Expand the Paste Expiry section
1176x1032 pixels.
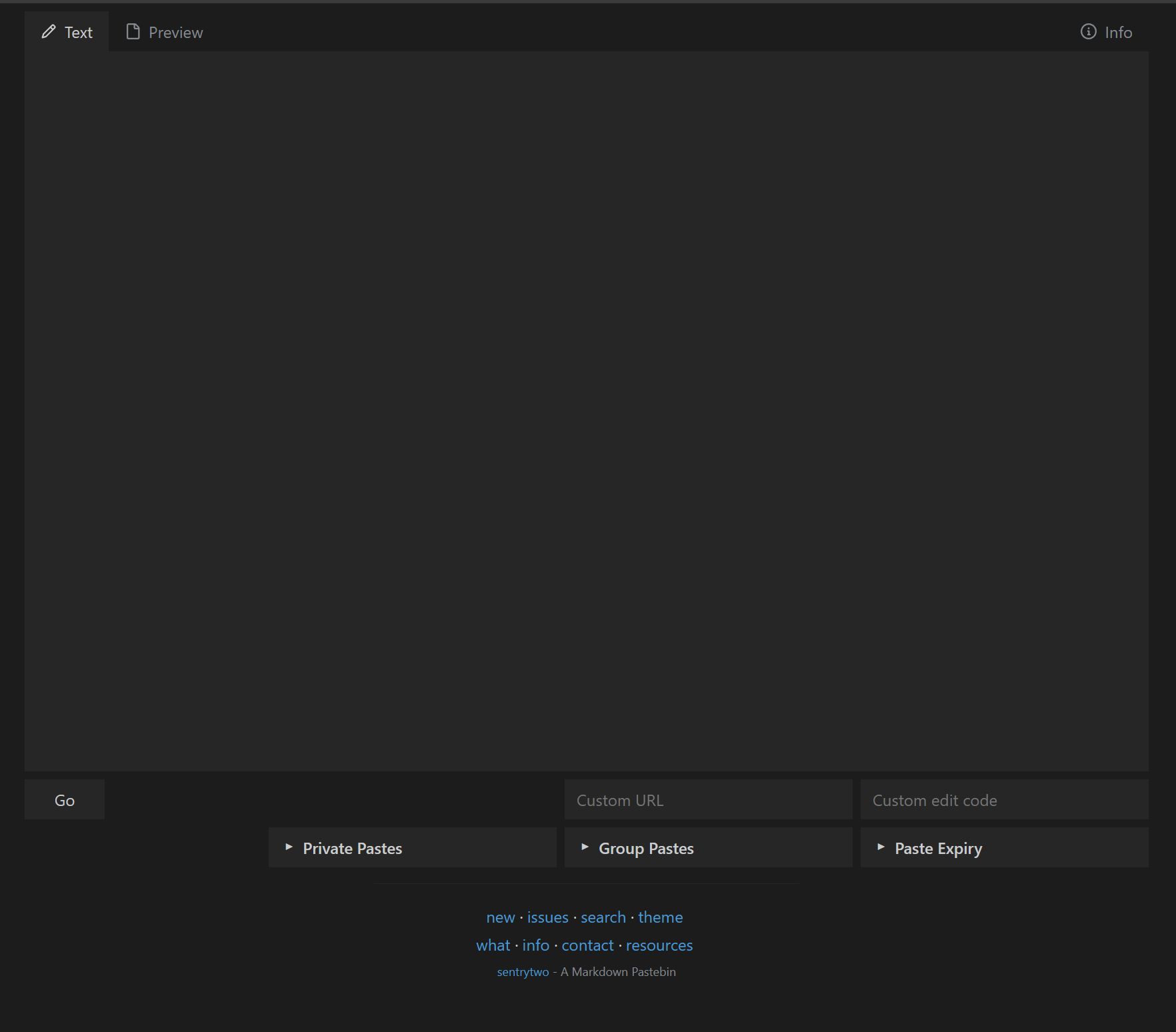pos(938,847)
